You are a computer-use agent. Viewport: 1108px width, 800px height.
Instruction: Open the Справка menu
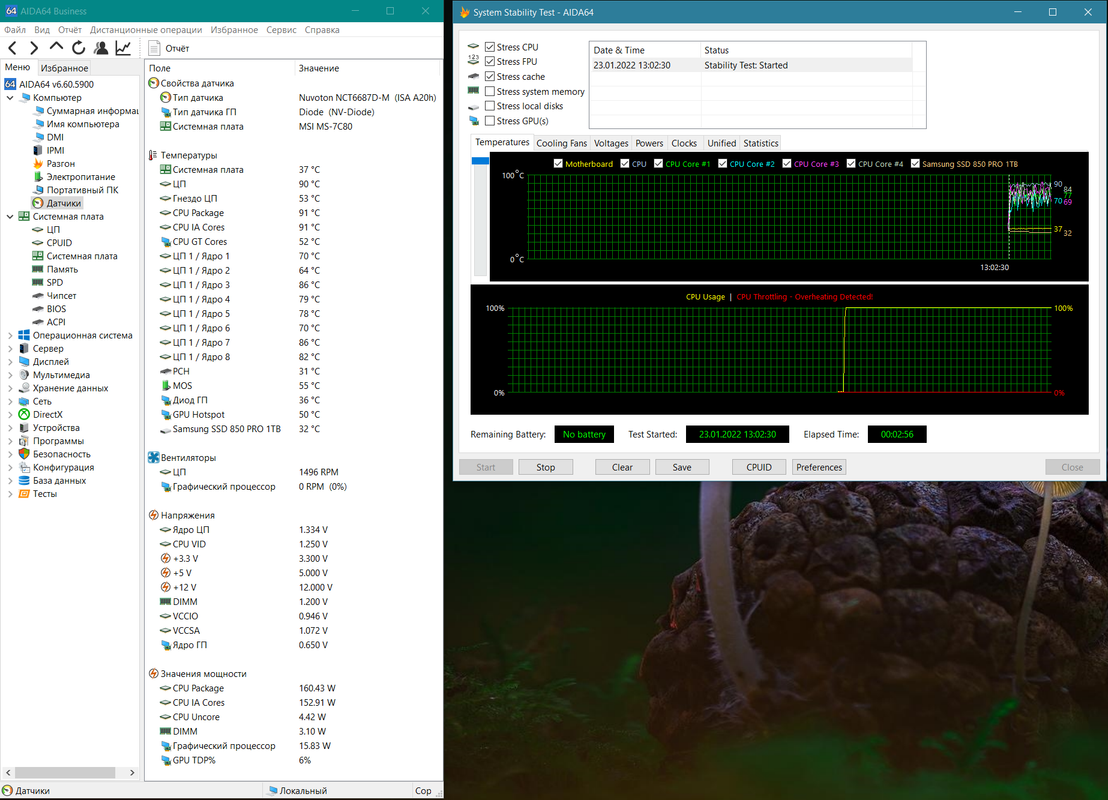pos(322,30)
